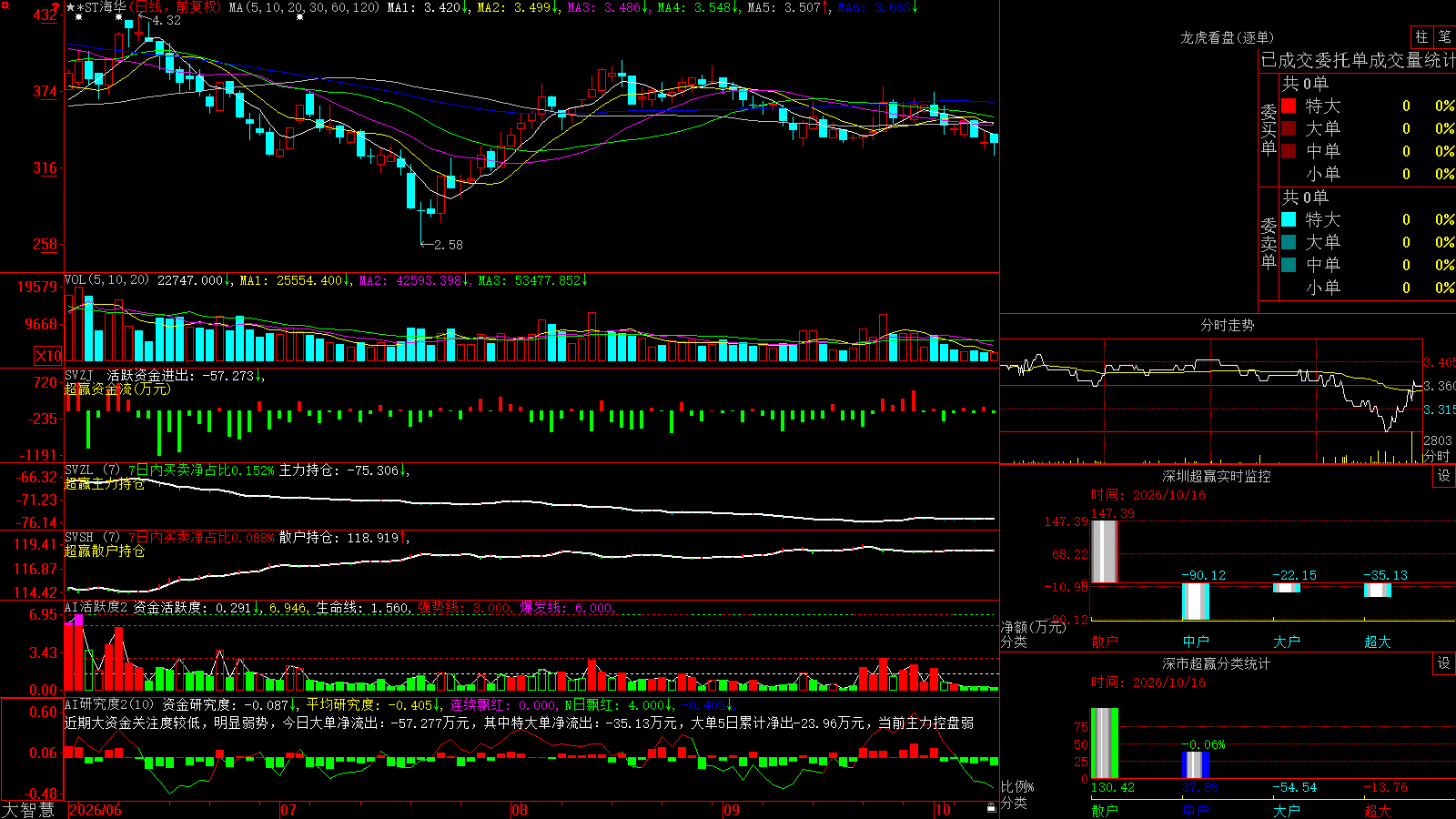
Task: Click the blue 中户 37.89 bar in 分类统计
Action: point(1196,764)
